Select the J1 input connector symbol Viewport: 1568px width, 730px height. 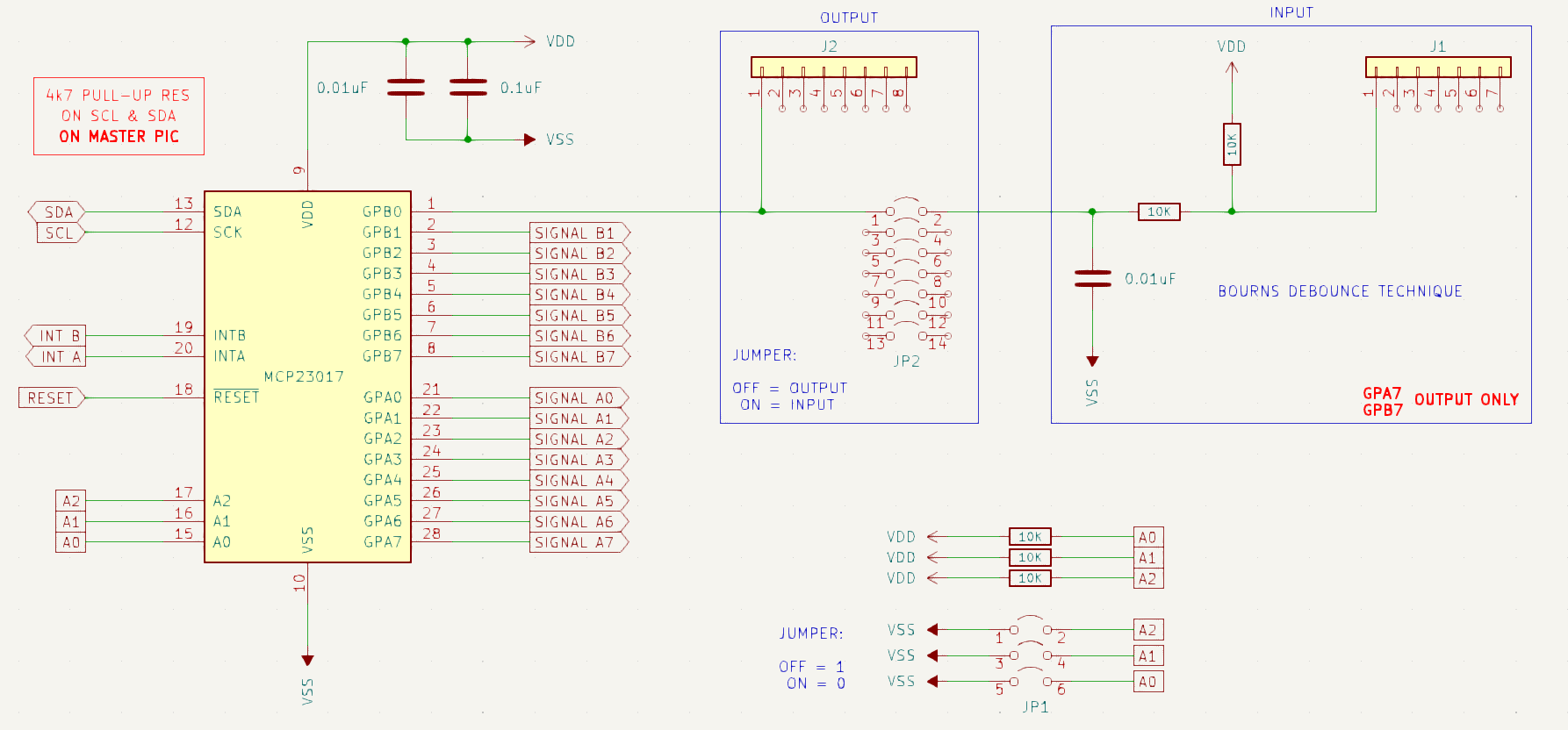(x=1437, y=68)
